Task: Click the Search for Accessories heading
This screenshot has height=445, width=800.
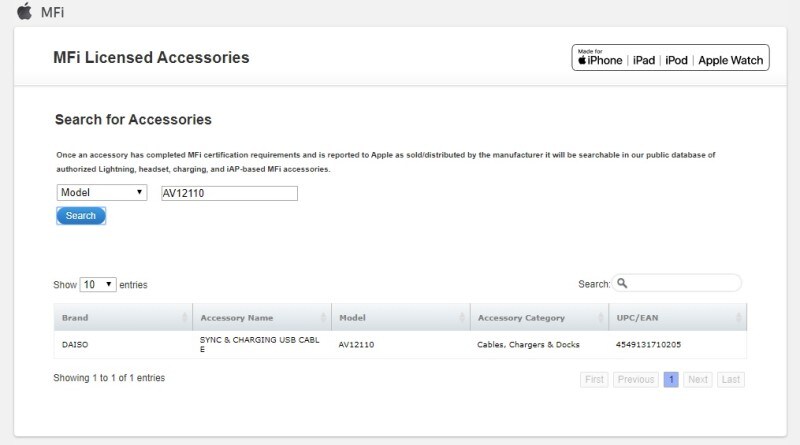Action: click(x=133, y=119)
